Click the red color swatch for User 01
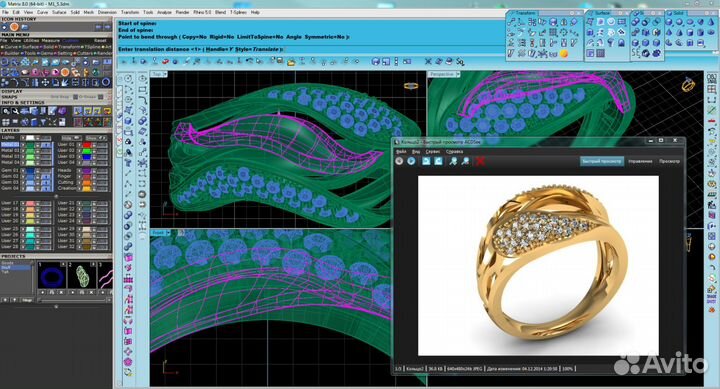This screenshot has width=720, height=389. (x=87, y=145)
